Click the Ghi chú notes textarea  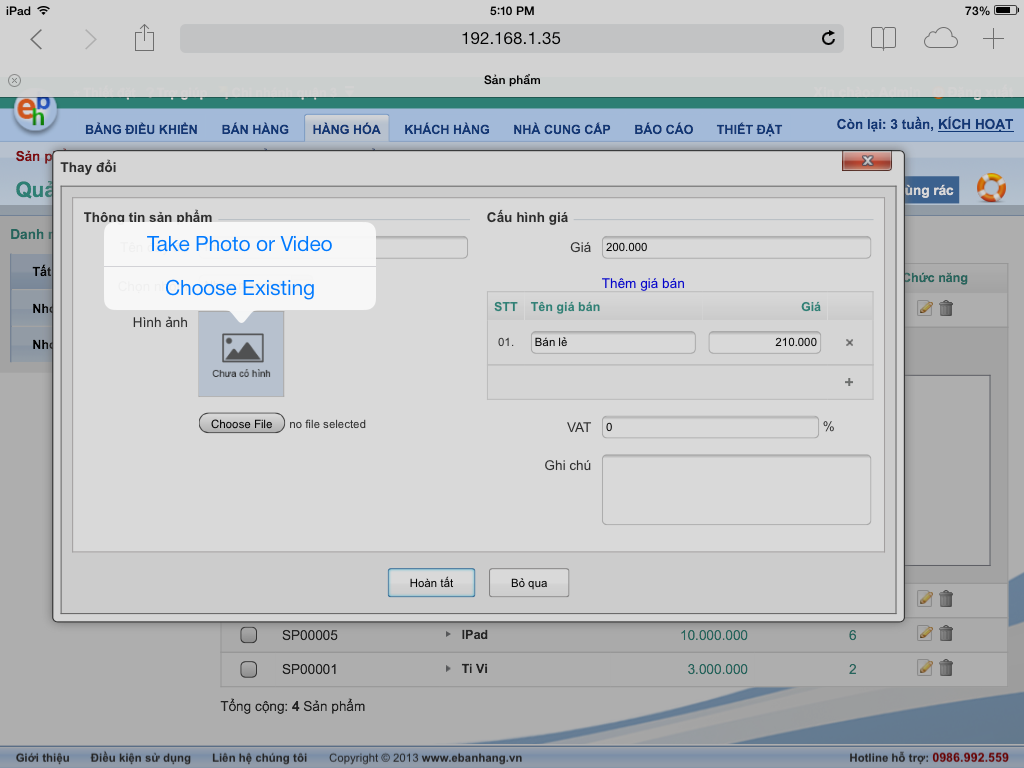coord(736,490)
